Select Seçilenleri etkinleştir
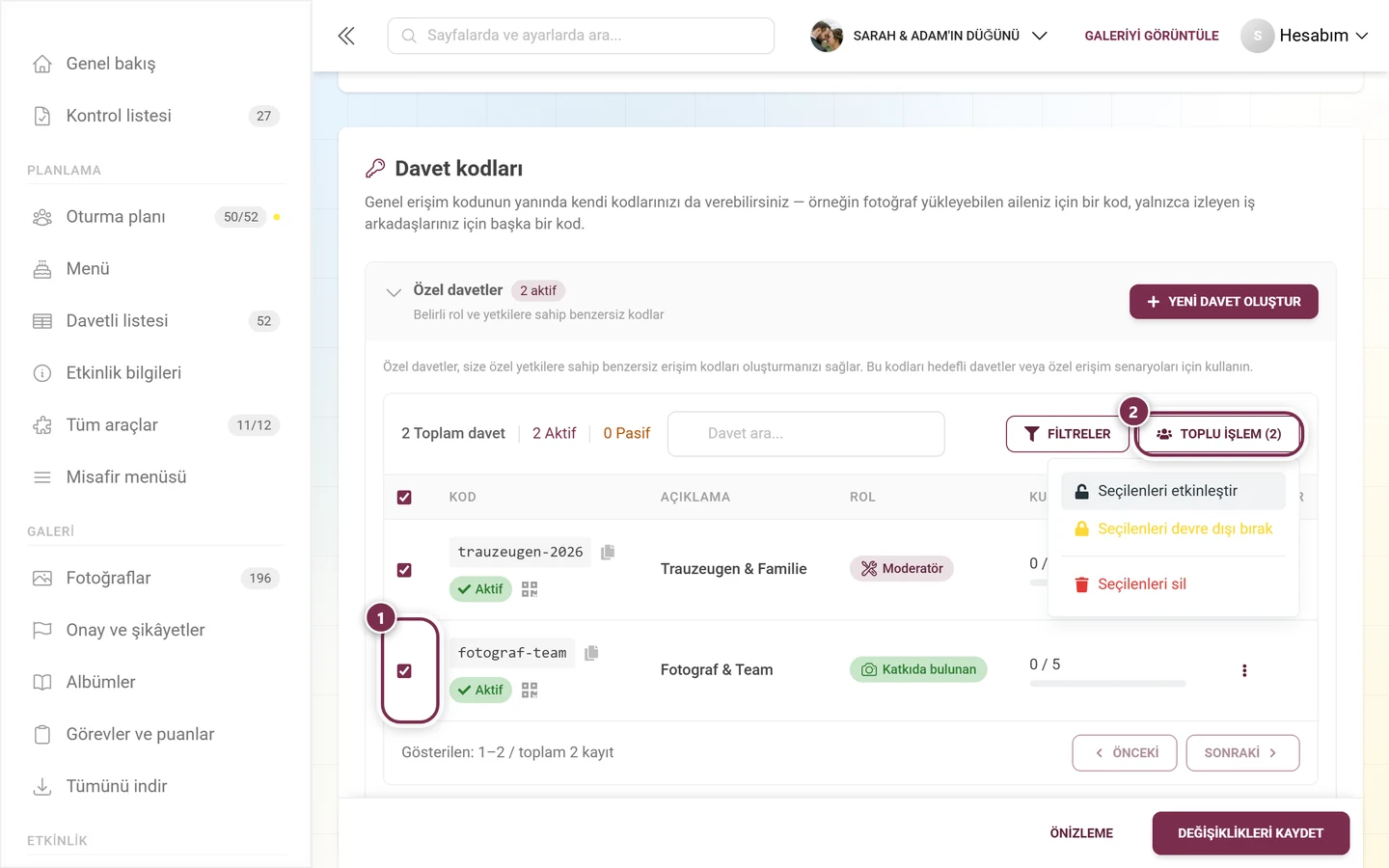The width and height of the screenshot is (1389, 868). pyautogui.click(x=1173, y=491)
